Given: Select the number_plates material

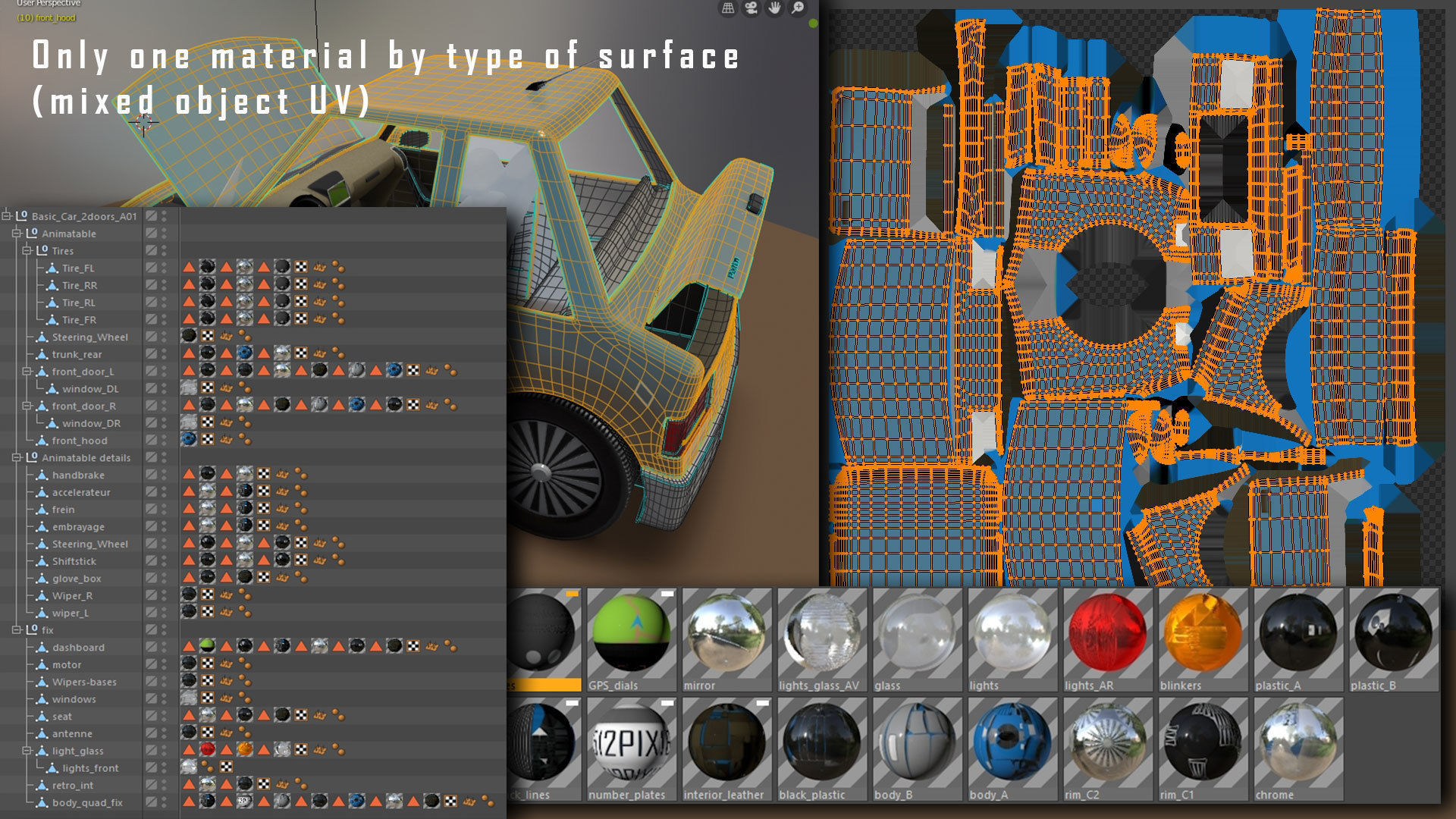Looking at the screenshot, I should coord(631,749).
